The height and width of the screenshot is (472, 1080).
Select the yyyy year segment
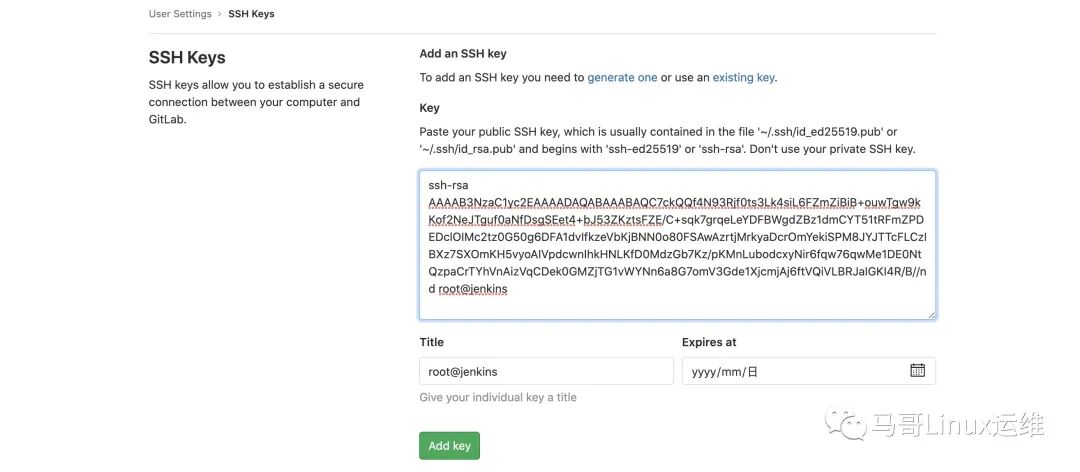[704, 371]
